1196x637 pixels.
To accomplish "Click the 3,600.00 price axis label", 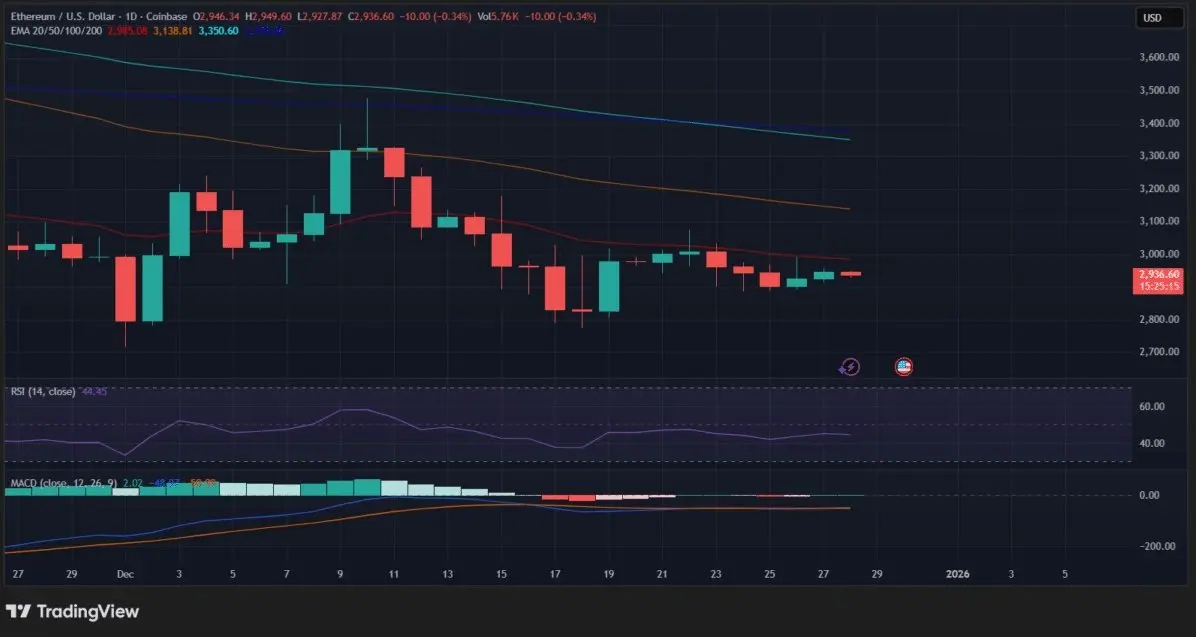I will 1159,57.
